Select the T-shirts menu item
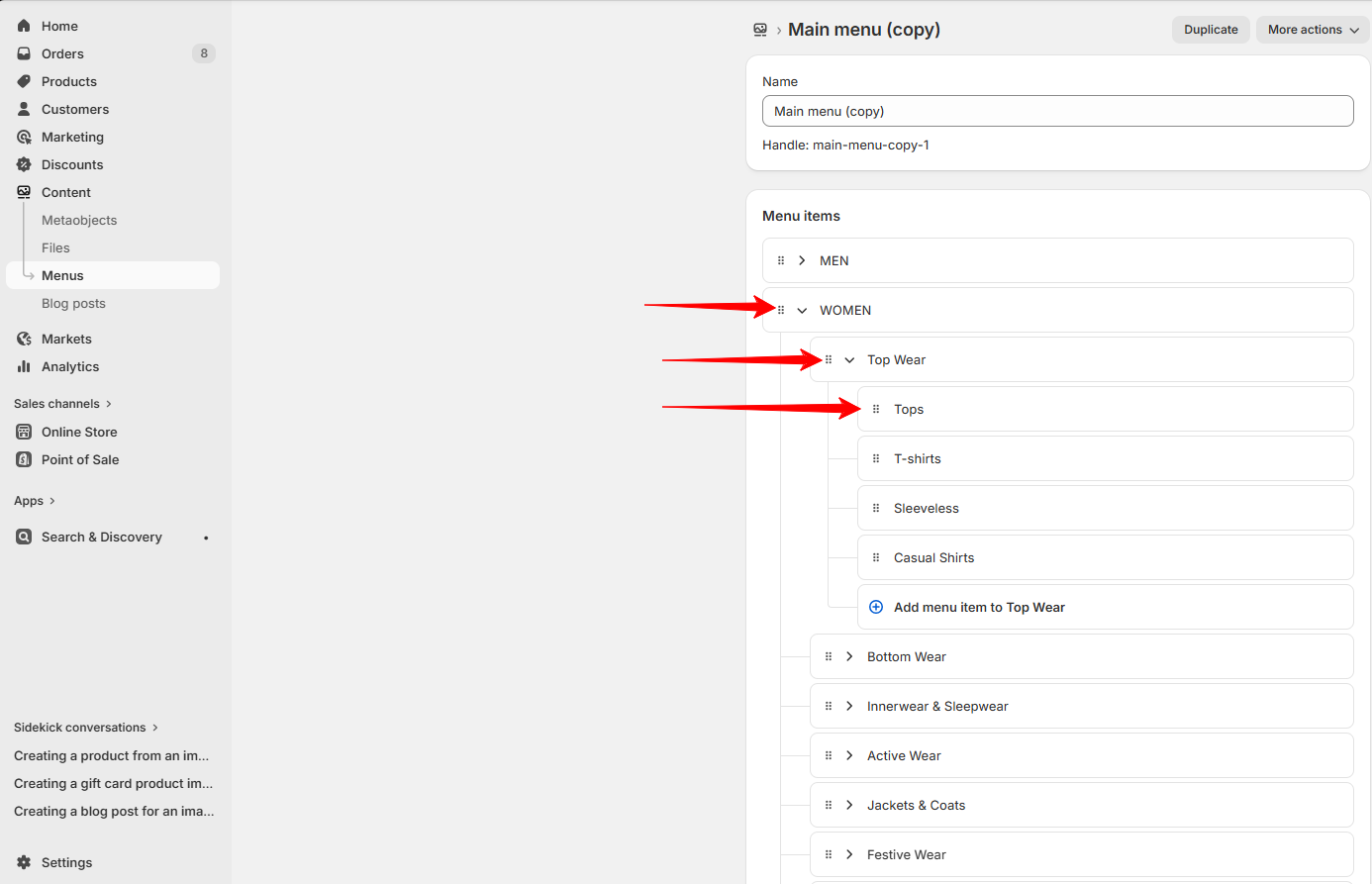 [x=1105, y=458]
